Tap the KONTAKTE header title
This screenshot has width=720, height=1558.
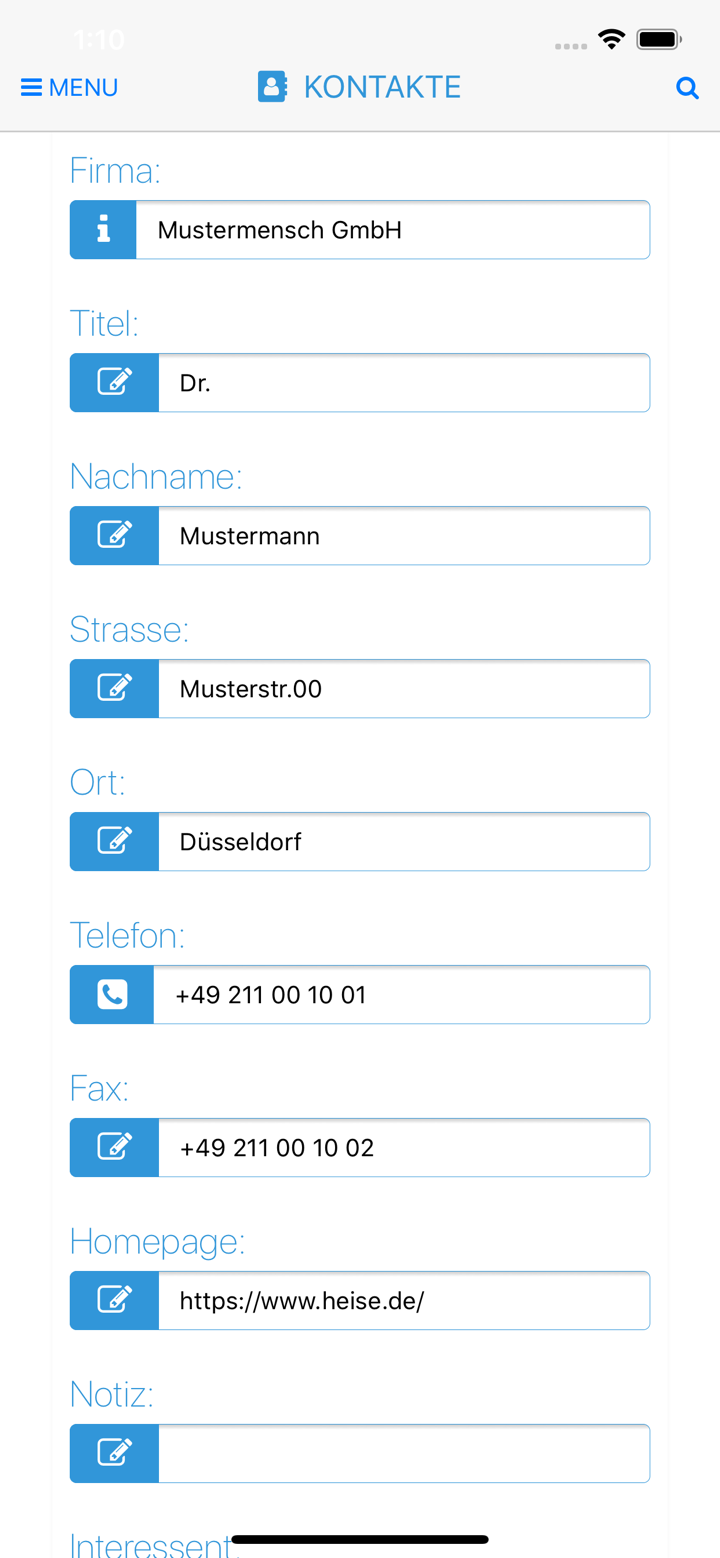[x=382, y=88]
